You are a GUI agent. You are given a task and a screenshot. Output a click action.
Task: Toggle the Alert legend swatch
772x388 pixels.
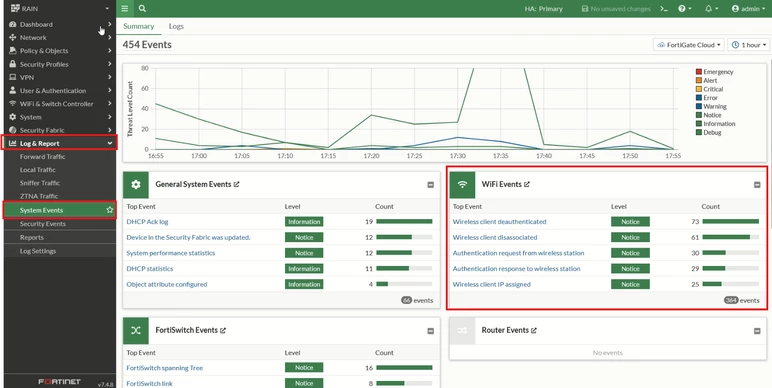[698, 81]
